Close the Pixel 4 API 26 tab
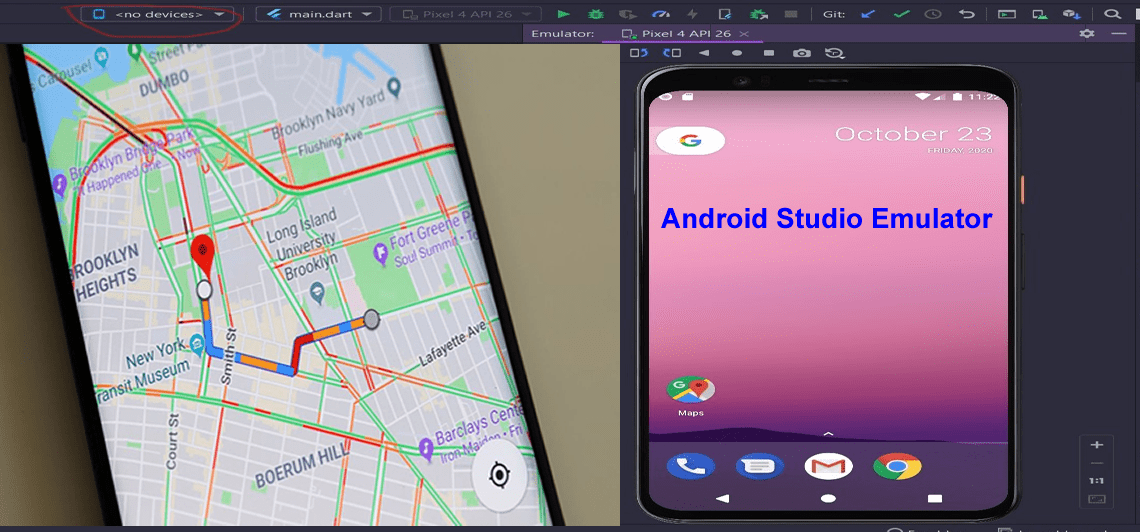1140x532 pixels. click(744, 34)
